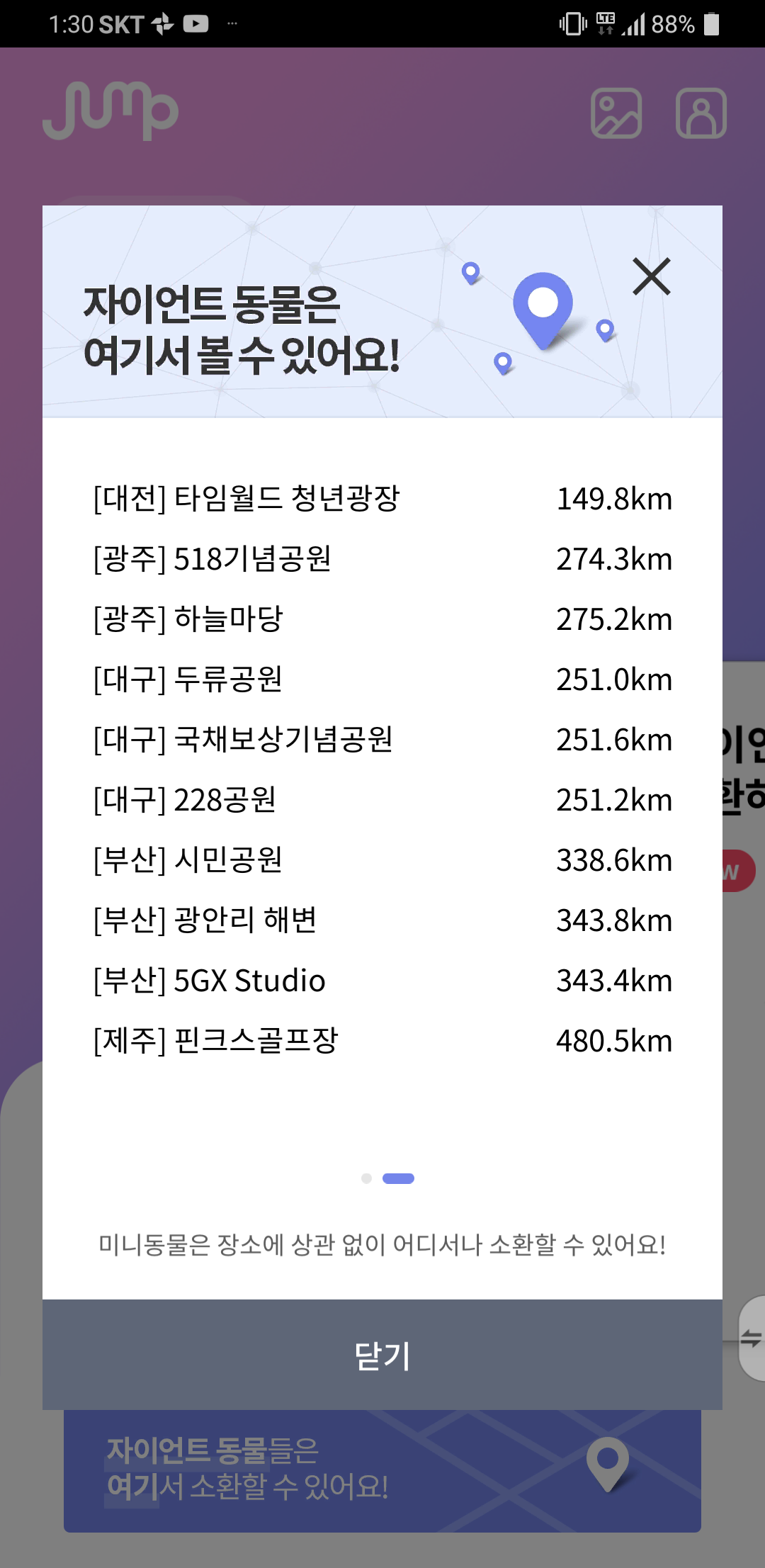
Task: Tap the 251.2km distance value
Action: click(614, 800)
